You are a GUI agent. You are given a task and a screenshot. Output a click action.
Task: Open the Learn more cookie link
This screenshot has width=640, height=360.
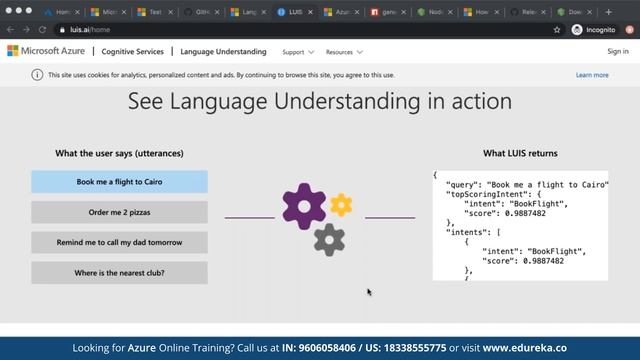tap(592, 75)
